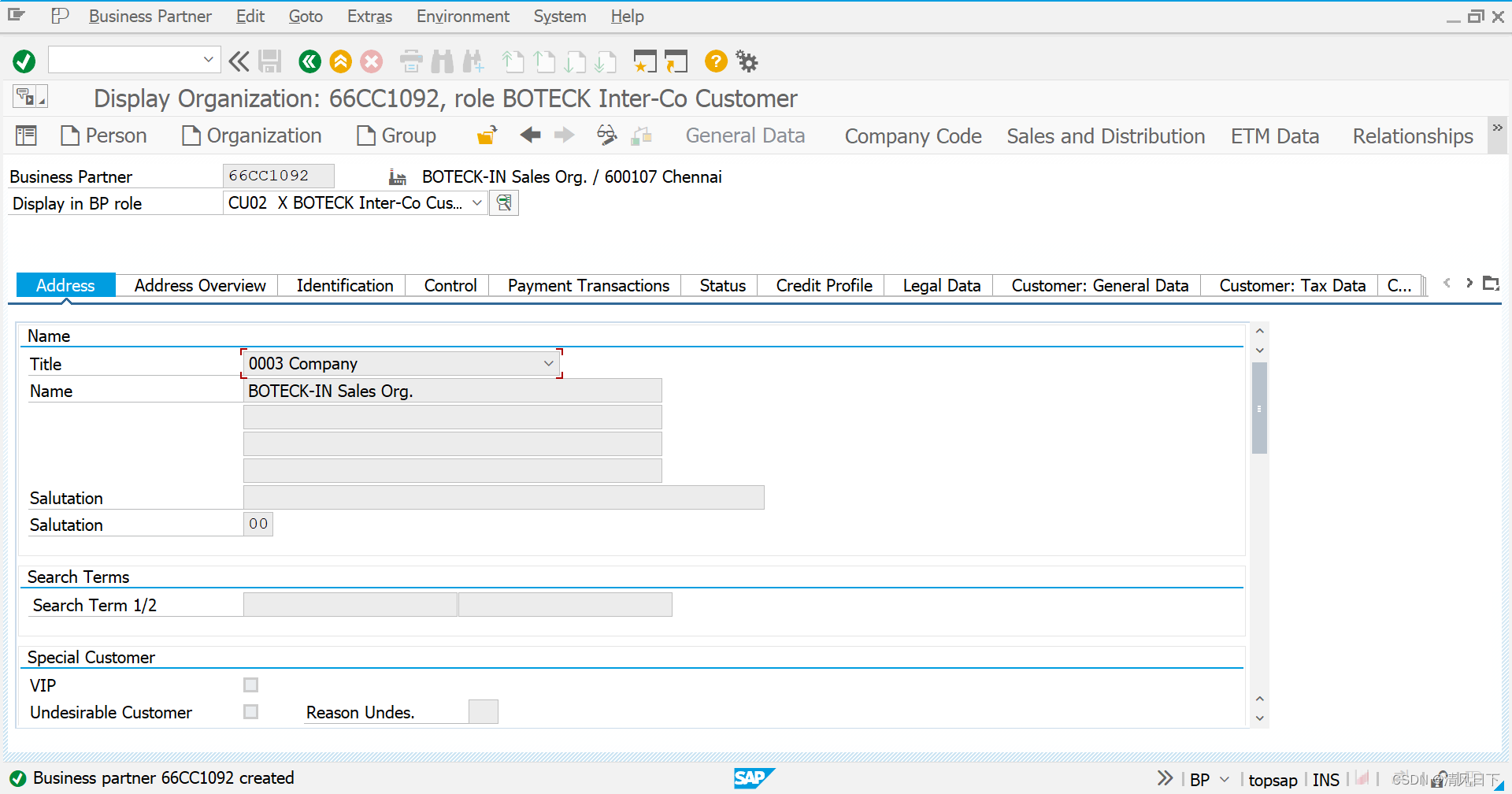Open the Company Code view
Image resolution: width=1512 pixels, height=794 pixels.
tap(913, 135)
